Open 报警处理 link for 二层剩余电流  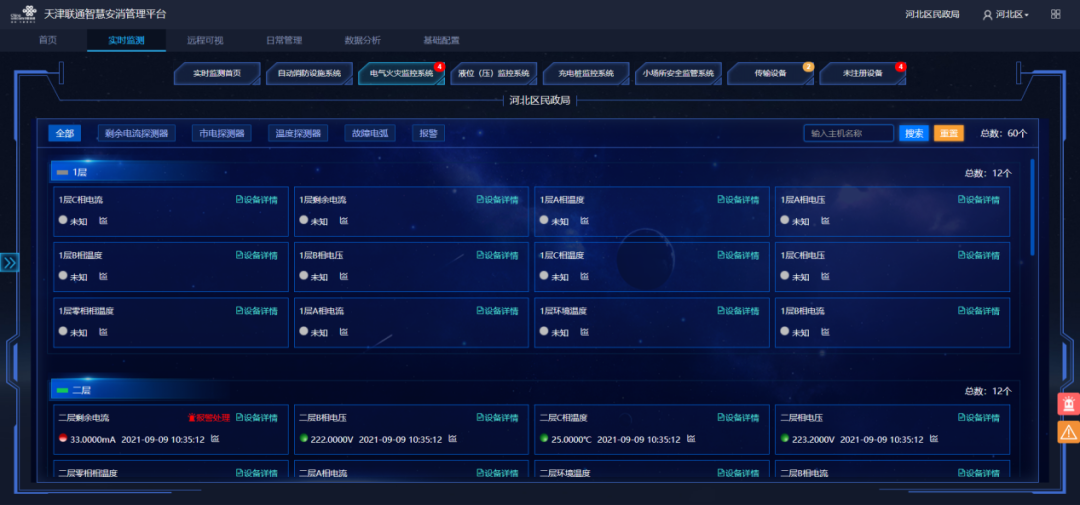(209, 417)
